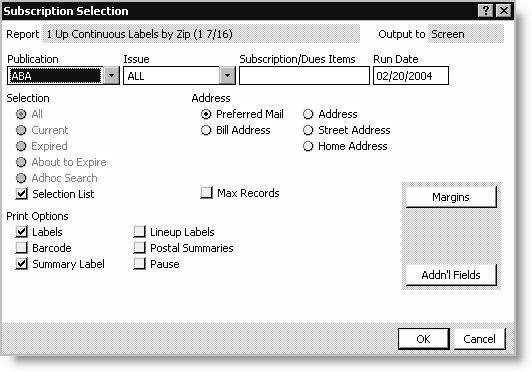Click the Cancel button
Screen dimensions: 532x372
coord(479,339)
